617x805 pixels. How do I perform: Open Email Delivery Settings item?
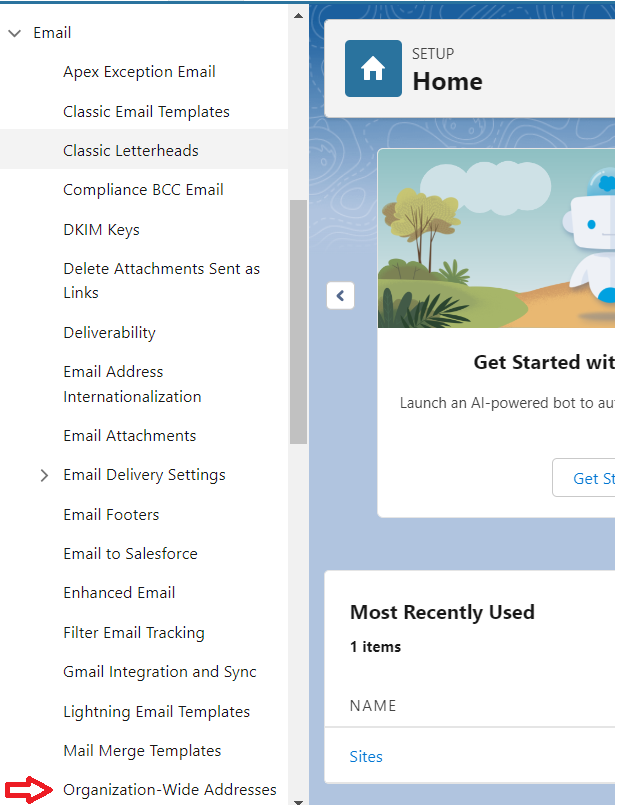(144, 475)
